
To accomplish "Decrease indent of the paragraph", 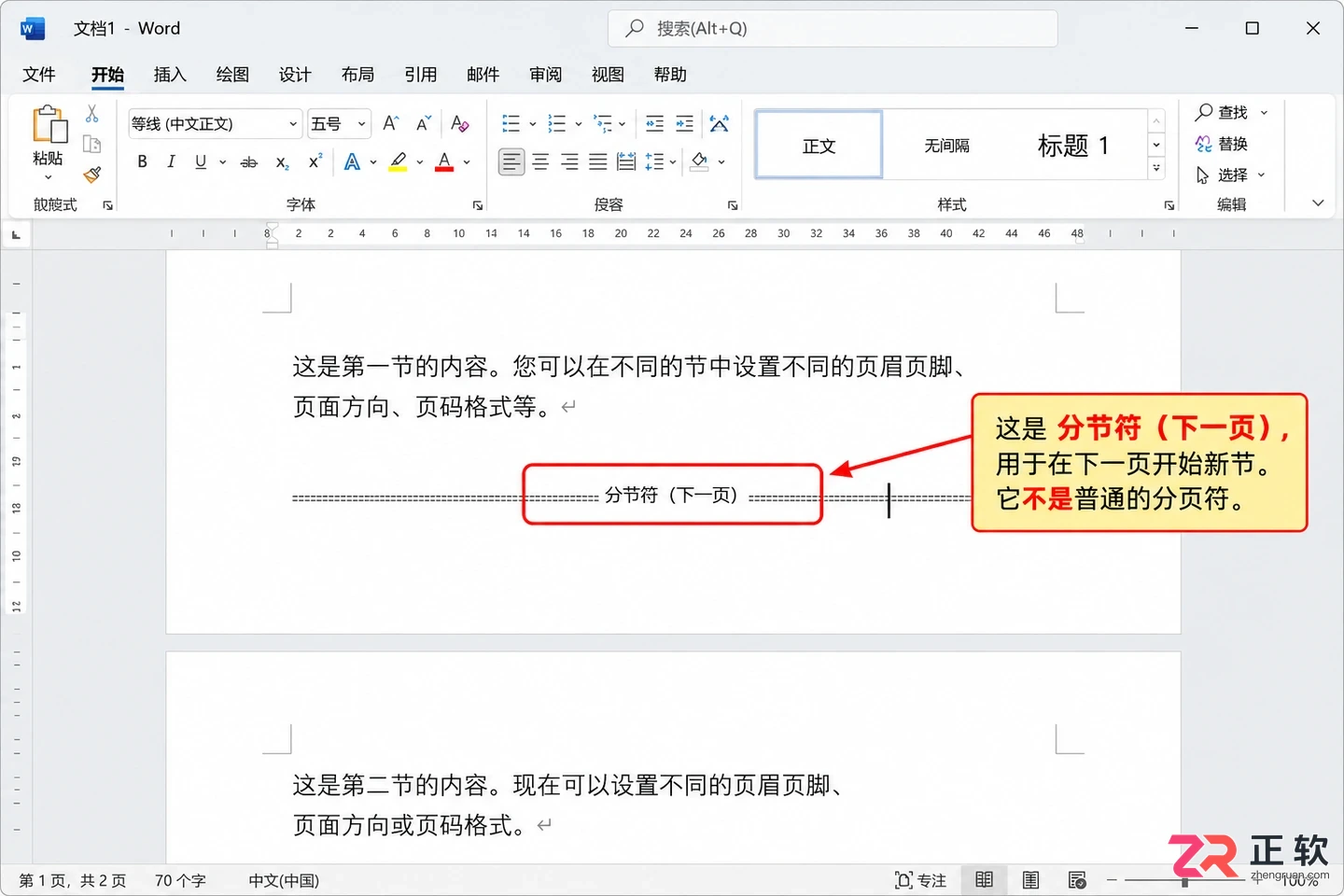I will click(x=655, y=123).
